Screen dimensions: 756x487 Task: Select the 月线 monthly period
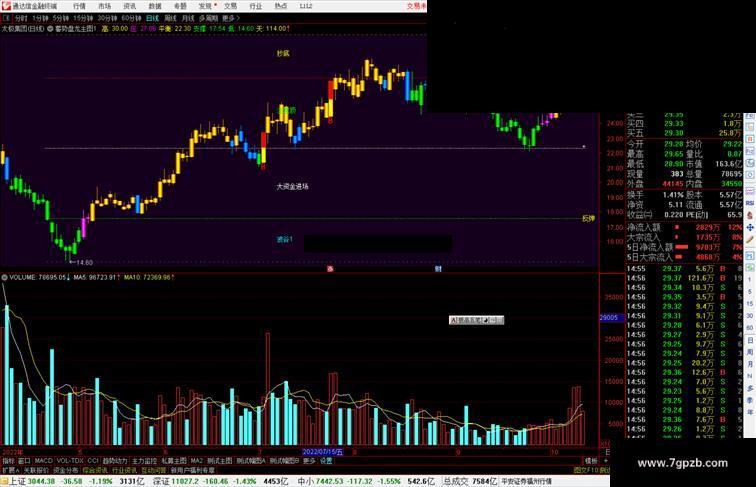click(188, 18)
